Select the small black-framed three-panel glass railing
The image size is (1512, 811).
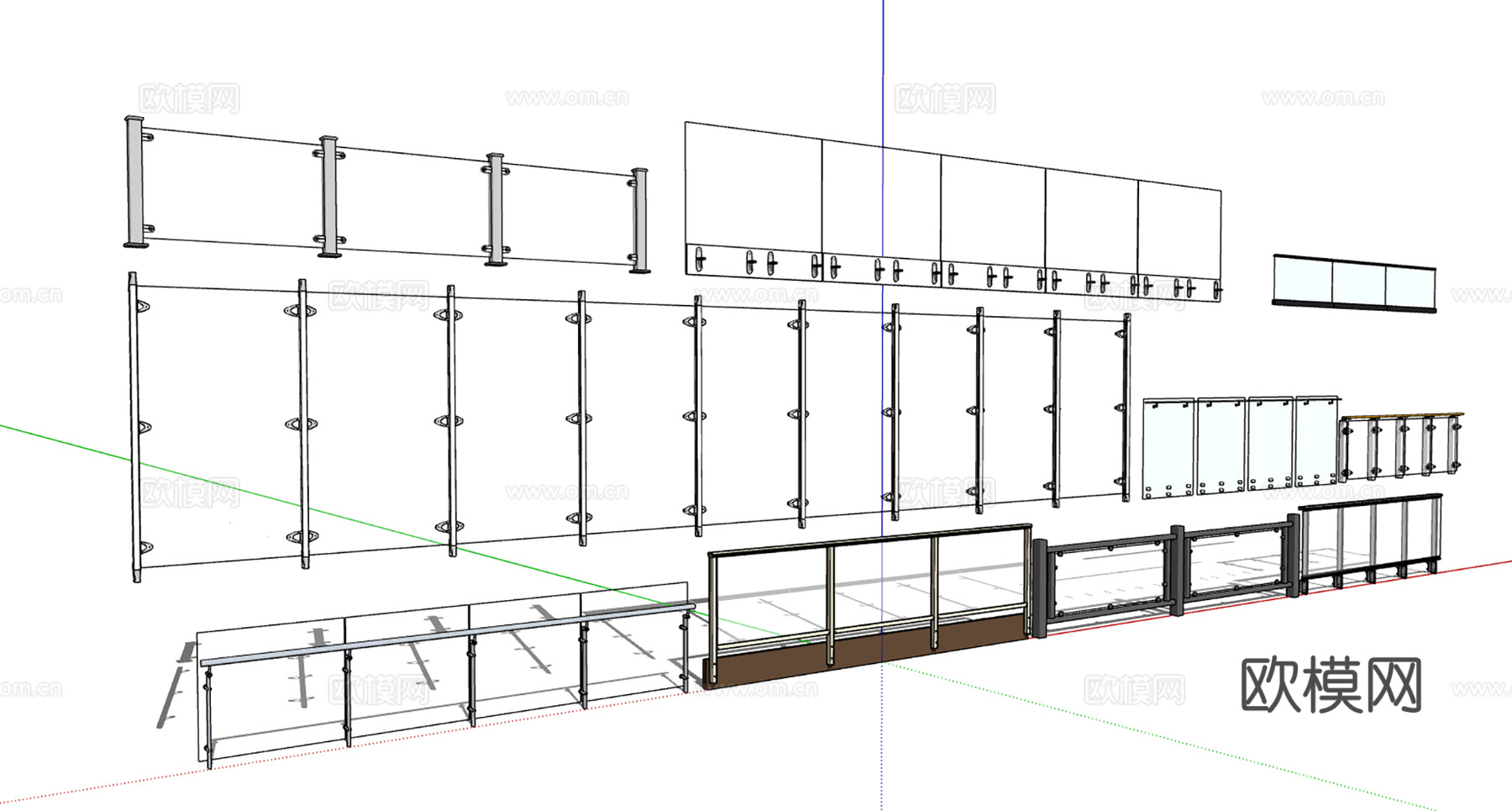pos(1354,284)
